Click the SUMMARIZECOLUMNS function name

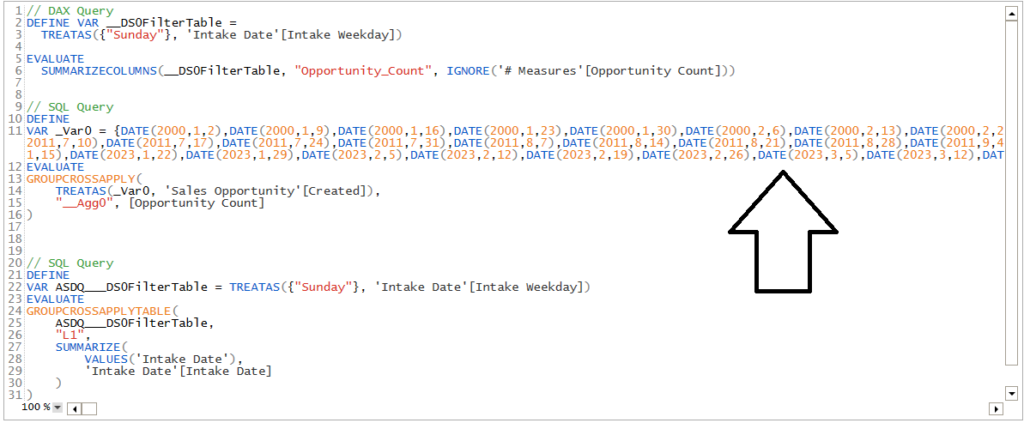(x=99, y=71)
